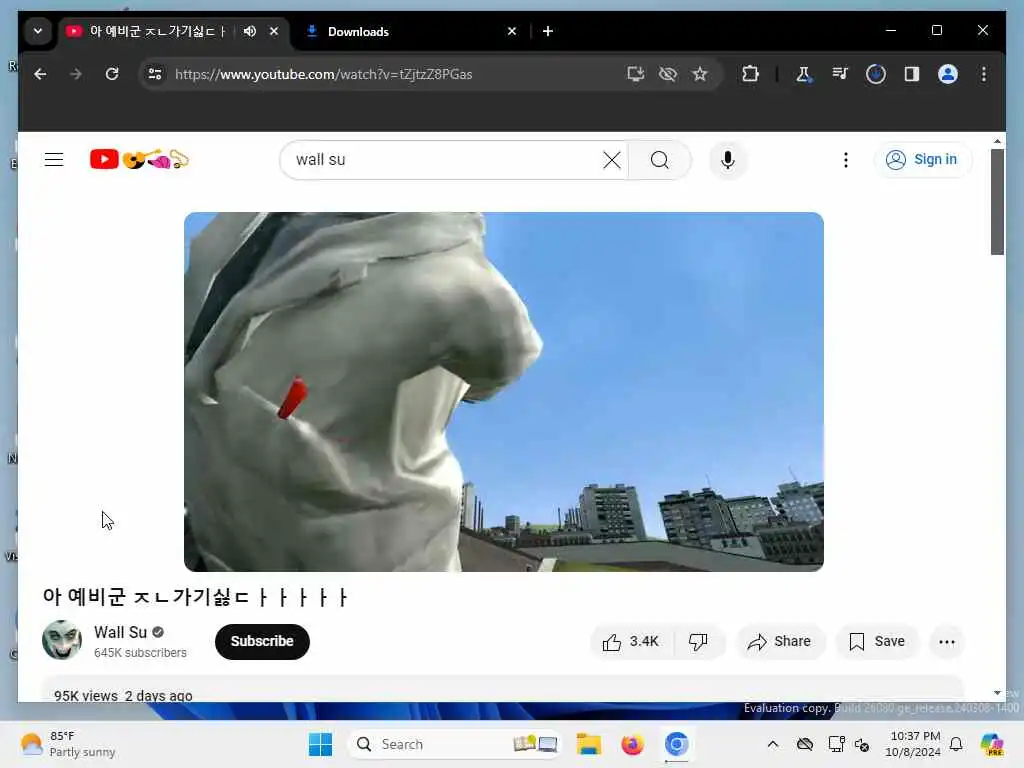
Task: Click the taskbar Search box
Action: point(455,744)
